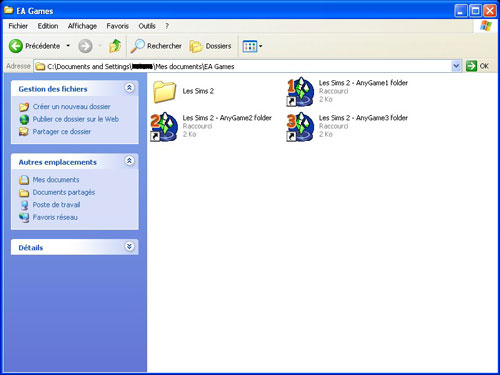Click the Windows flag logo
The image size is (500, 375).
click(486, 26)
